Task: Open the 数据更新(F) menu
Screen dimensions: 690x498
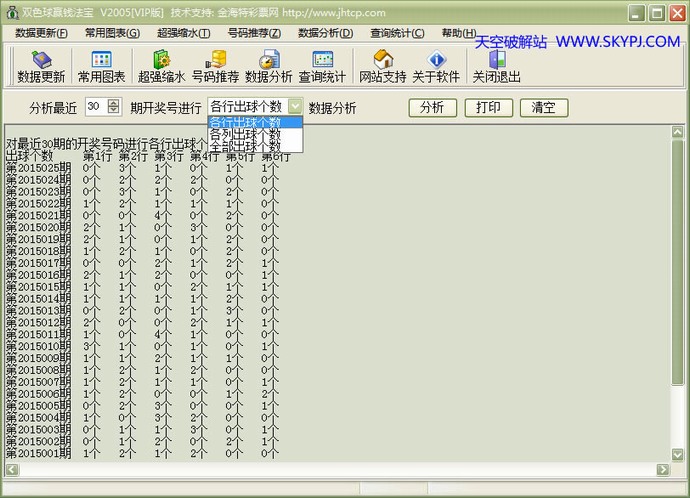Action: [41, 33]
